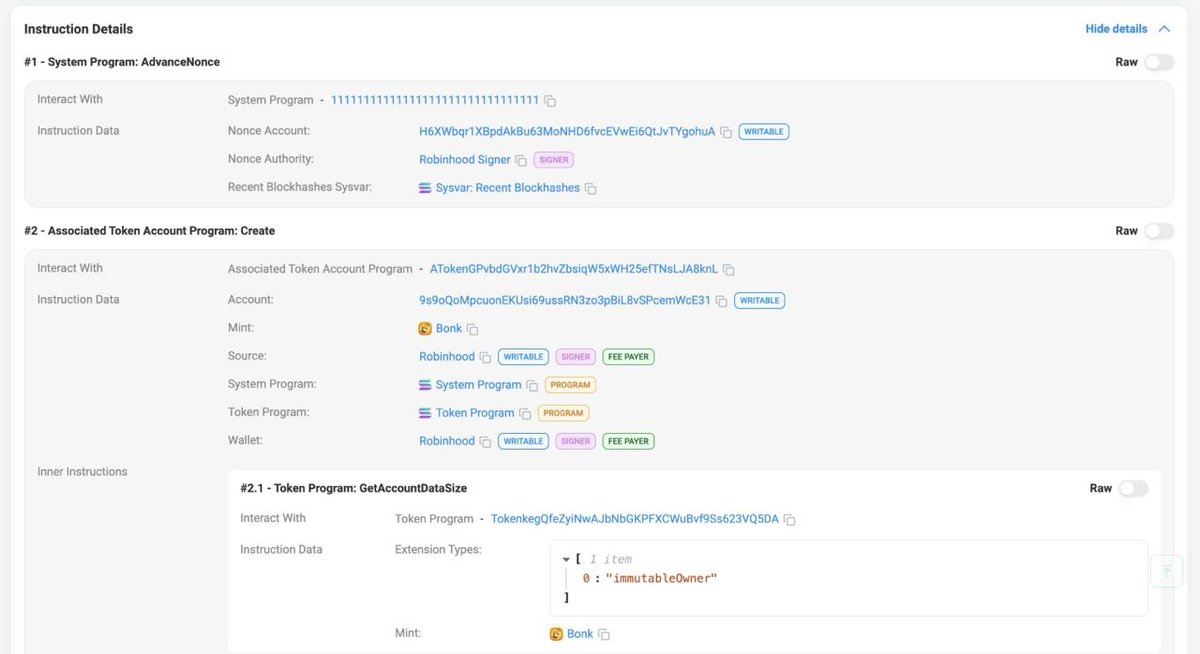Click the WRITABLE badge on Account row
This screenshot has height=654, width=1200.
coord(759,300)
